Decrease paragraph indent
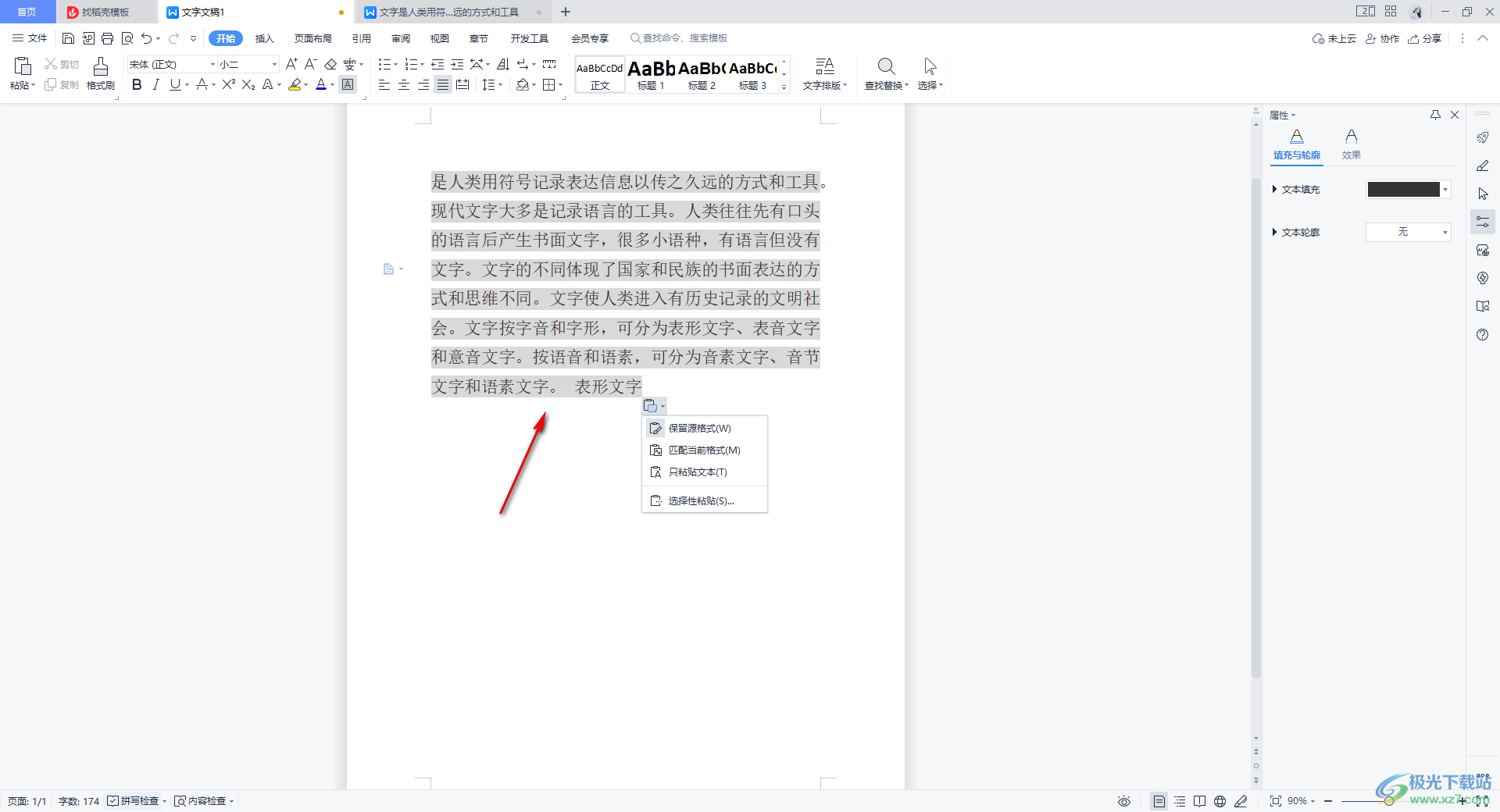Screen dimensions: 1500x812 (x=437, y=64)
